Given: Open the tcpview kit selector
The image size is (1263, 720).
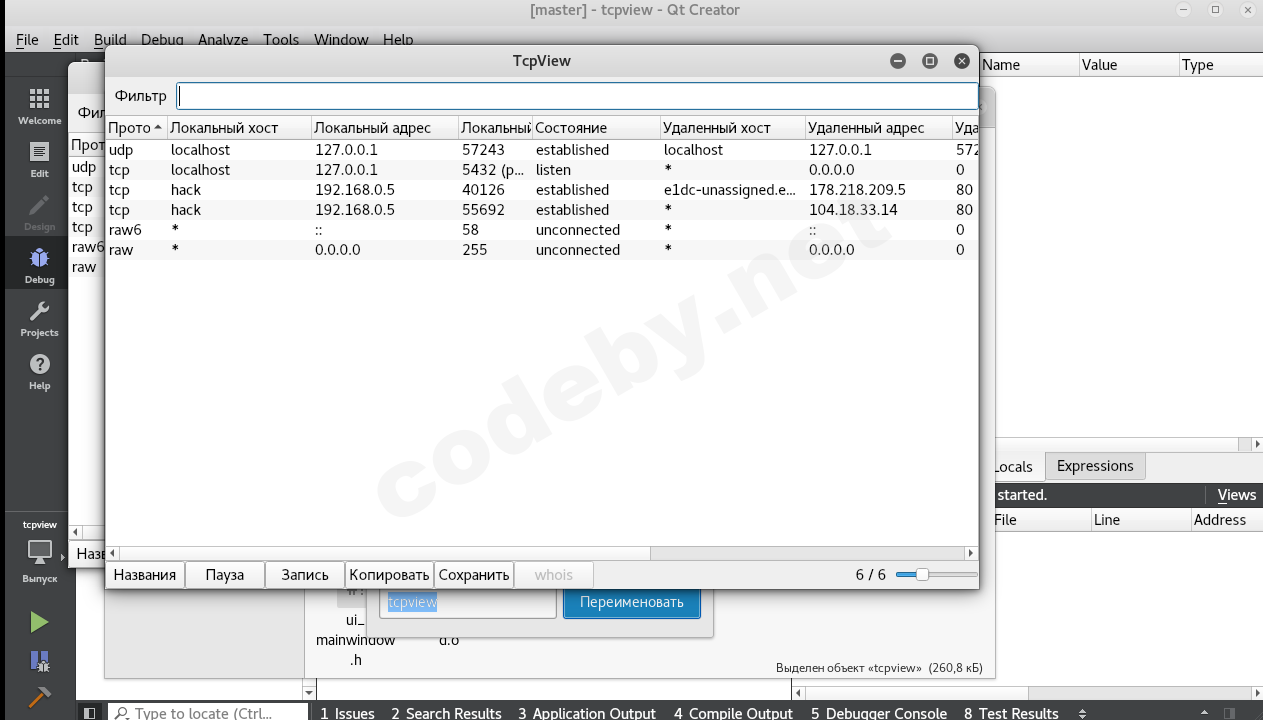Looking at the screenshot, I should click(x=39, y=552).
